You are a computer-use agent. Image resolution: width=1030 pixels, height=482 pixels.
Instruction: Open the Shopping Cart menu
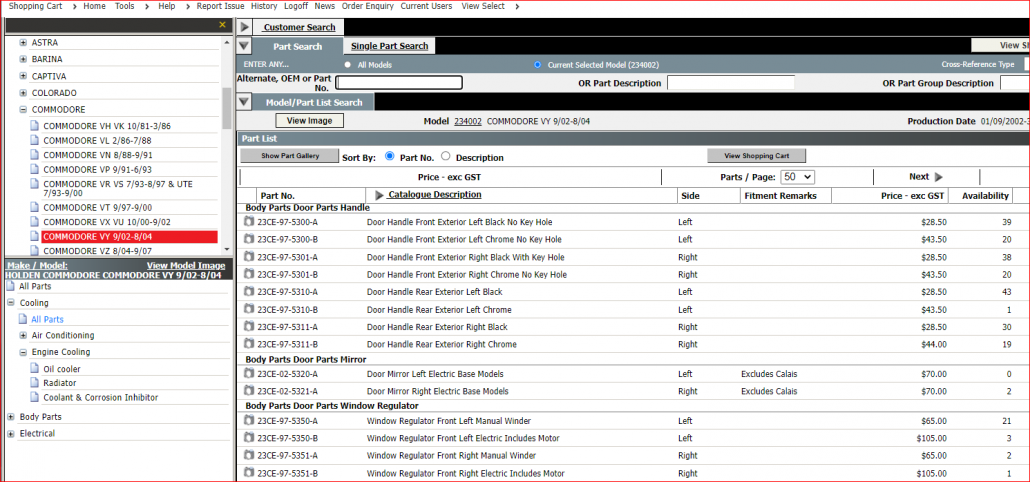(34, 6)
